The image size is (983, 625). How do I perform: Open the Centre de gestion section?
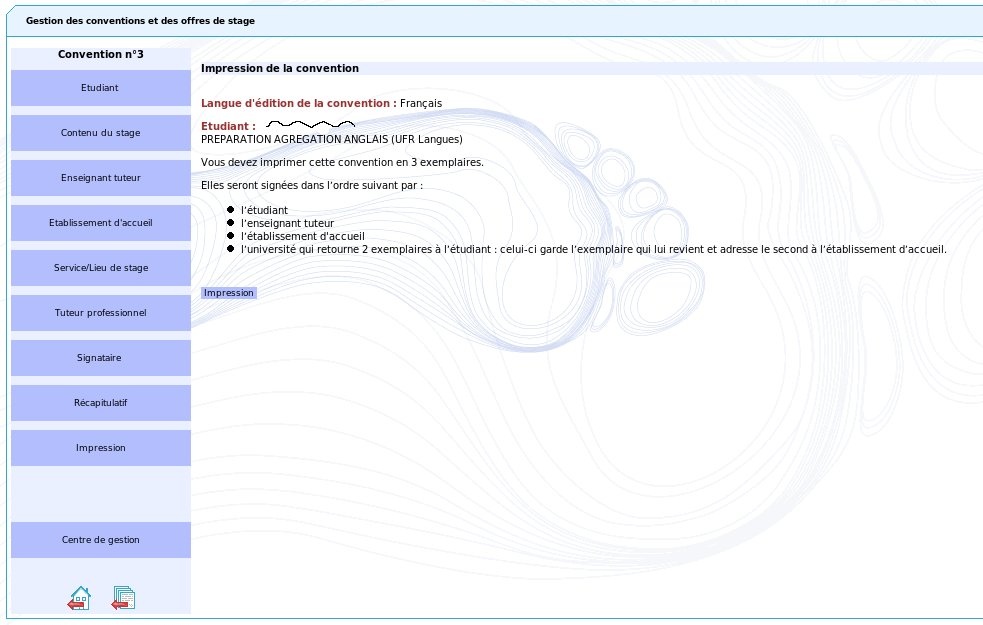(100, 540)
